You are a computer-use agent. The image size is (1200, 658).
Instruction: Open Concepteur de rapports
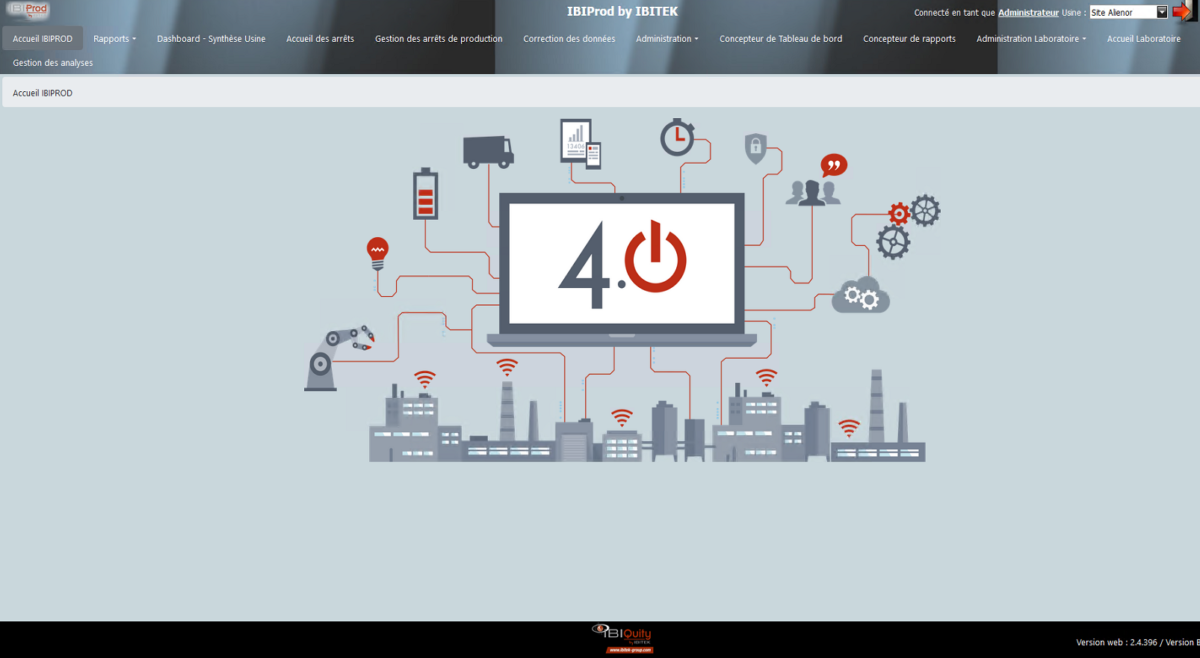tap(908, 38)
